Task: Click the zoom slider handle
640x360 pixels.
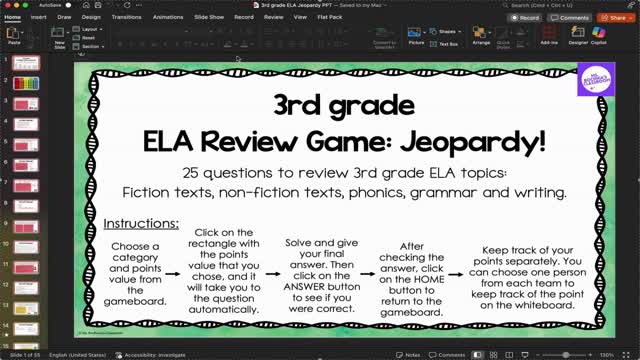Action: pyautogui.click(x=566, y=355)
